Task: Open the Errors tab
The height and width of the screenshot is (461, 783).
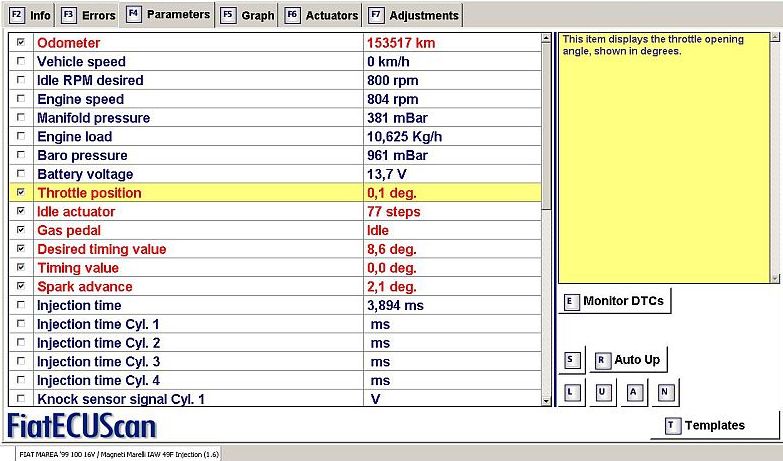Action: pyautogui.click(x=88, y=15)
